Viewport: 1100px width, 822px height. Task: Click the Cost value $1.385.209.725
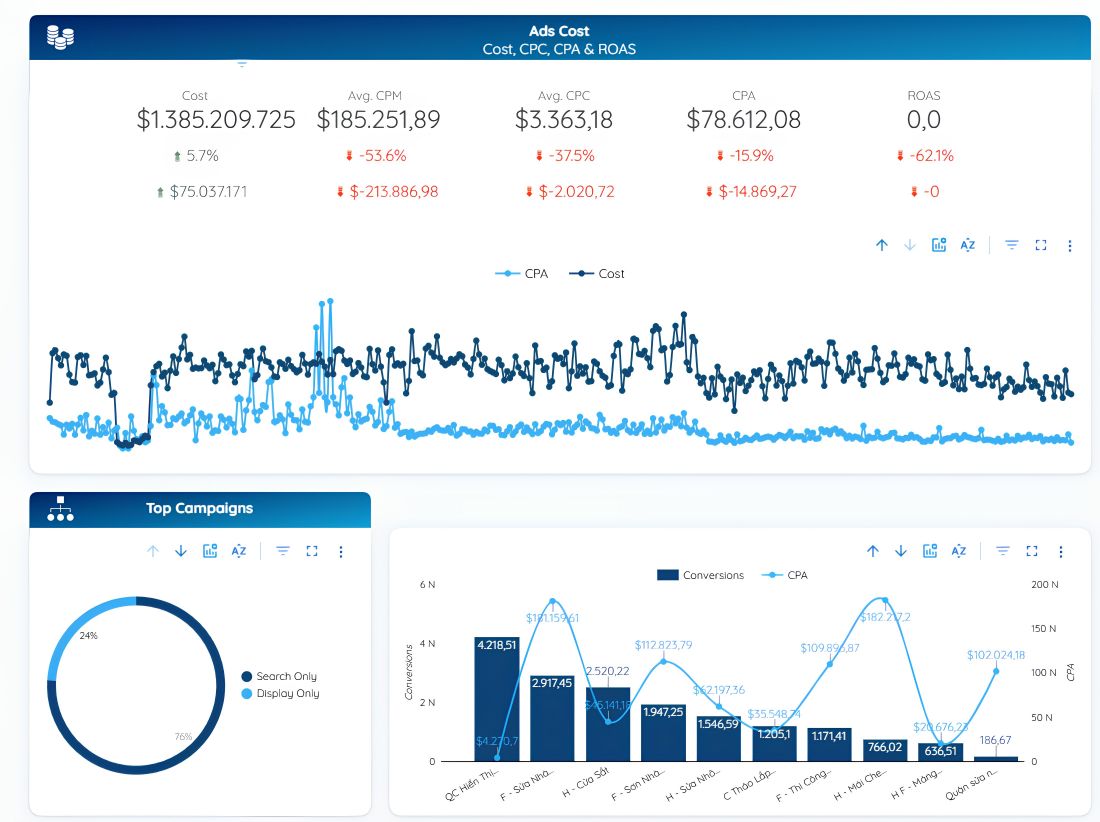pyautogui.click(x=216, y=119)
